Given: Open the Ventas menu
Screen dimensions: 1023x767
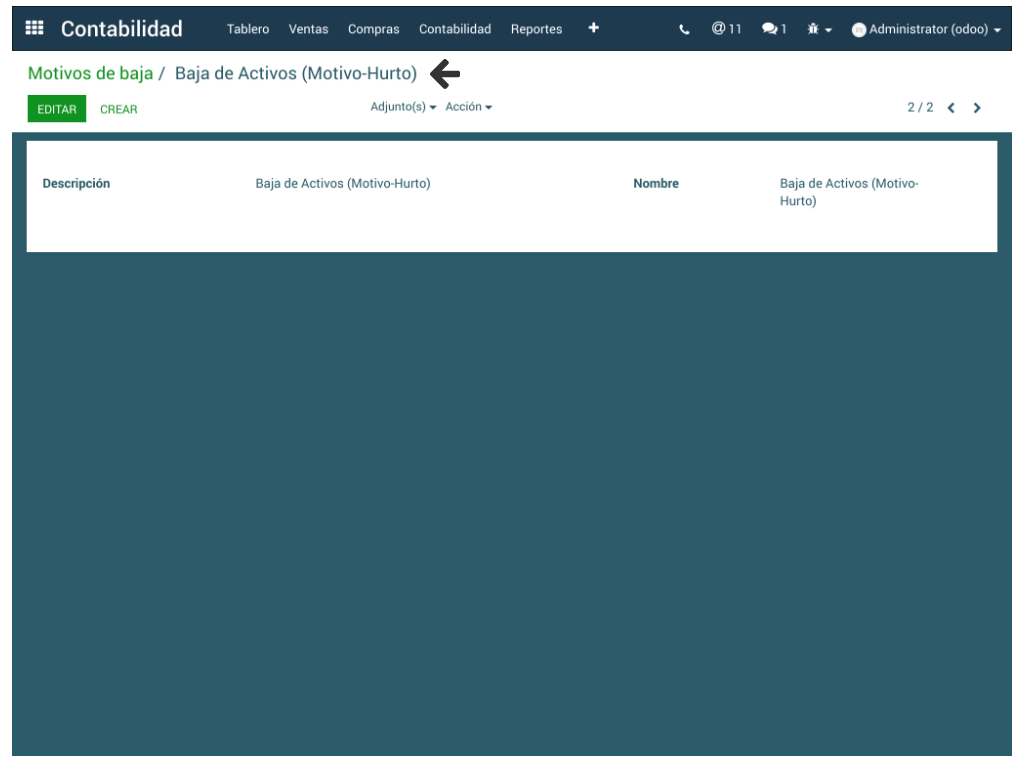Looking at the screenshot, I should tap(308, 29).
